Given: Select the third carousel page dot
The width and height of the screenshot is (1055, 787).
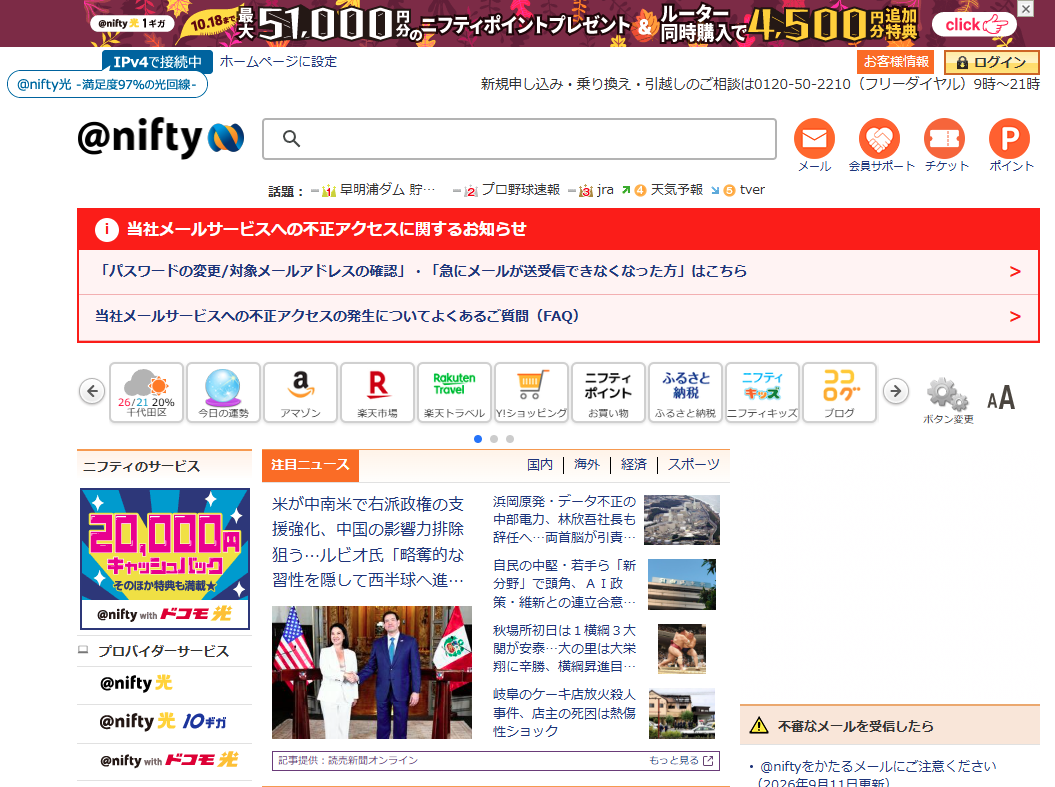Looking at the screenshot, I should (x=510, y=439).
